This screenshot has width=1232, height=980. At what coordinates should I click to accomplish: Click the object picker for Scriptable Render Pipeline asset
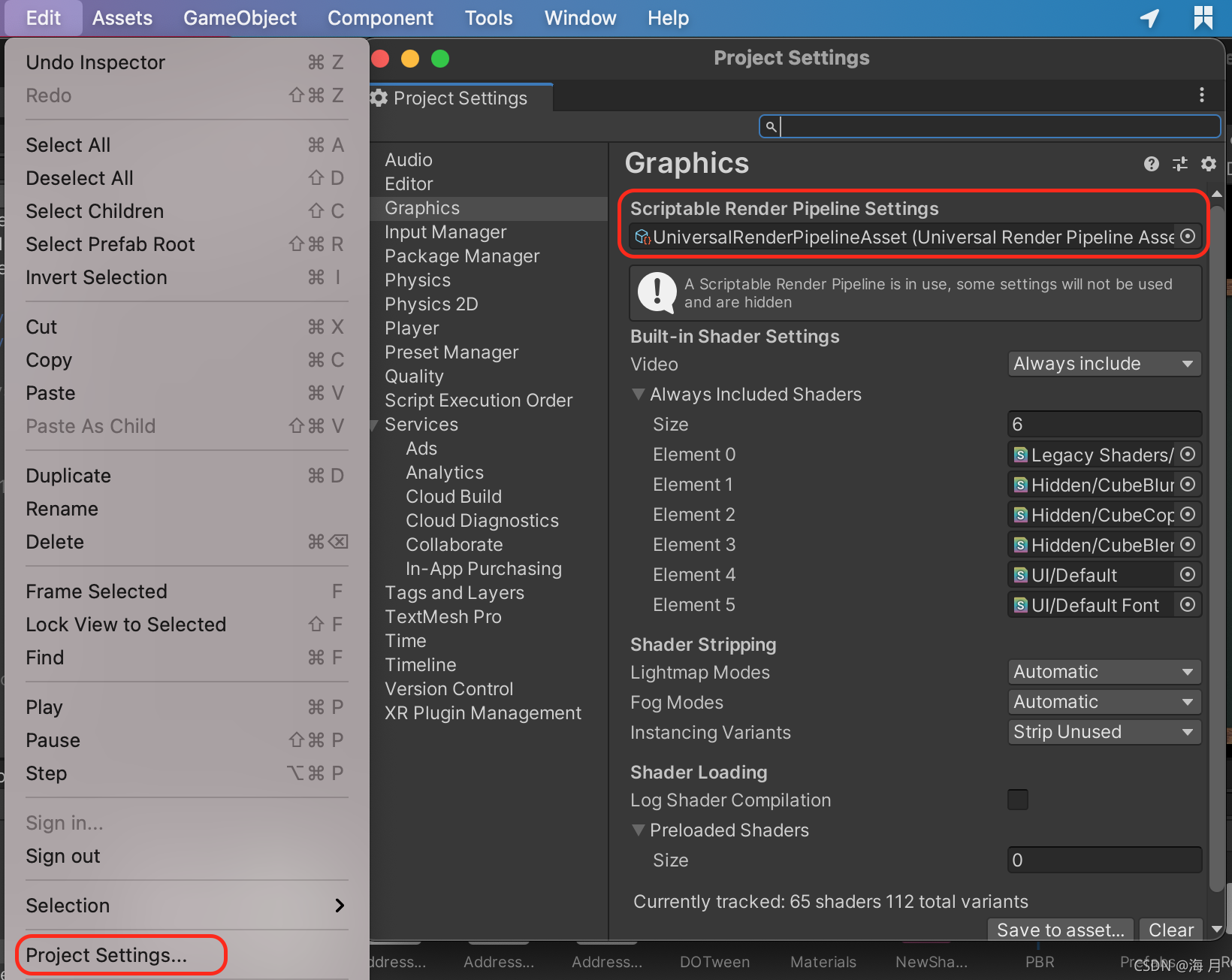point(1188,236)
